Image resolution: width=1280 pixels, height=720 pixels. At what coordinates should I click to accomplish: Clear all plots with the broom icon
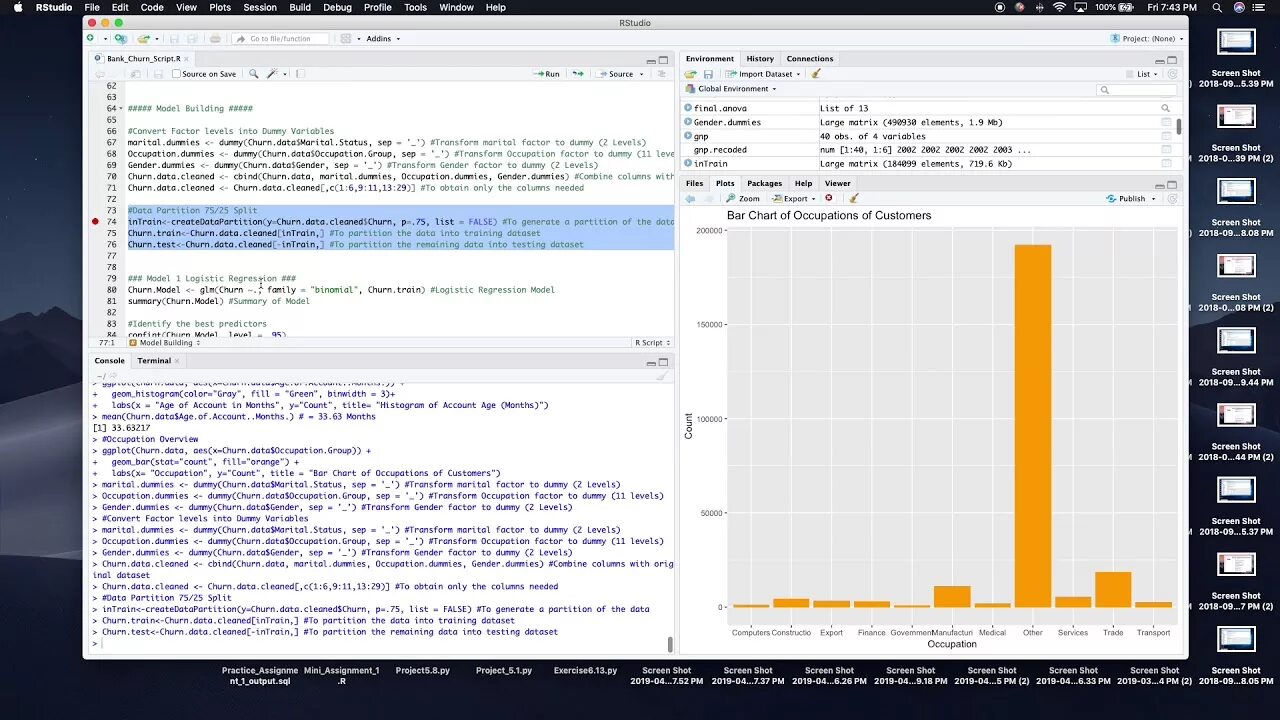point(853,199)
